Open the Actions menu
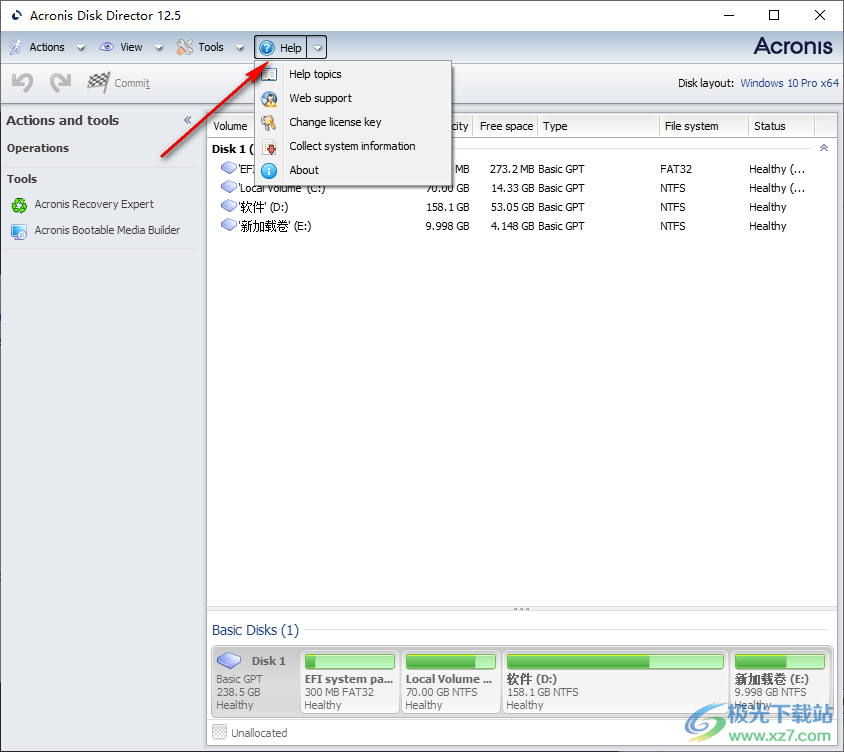 47,47
